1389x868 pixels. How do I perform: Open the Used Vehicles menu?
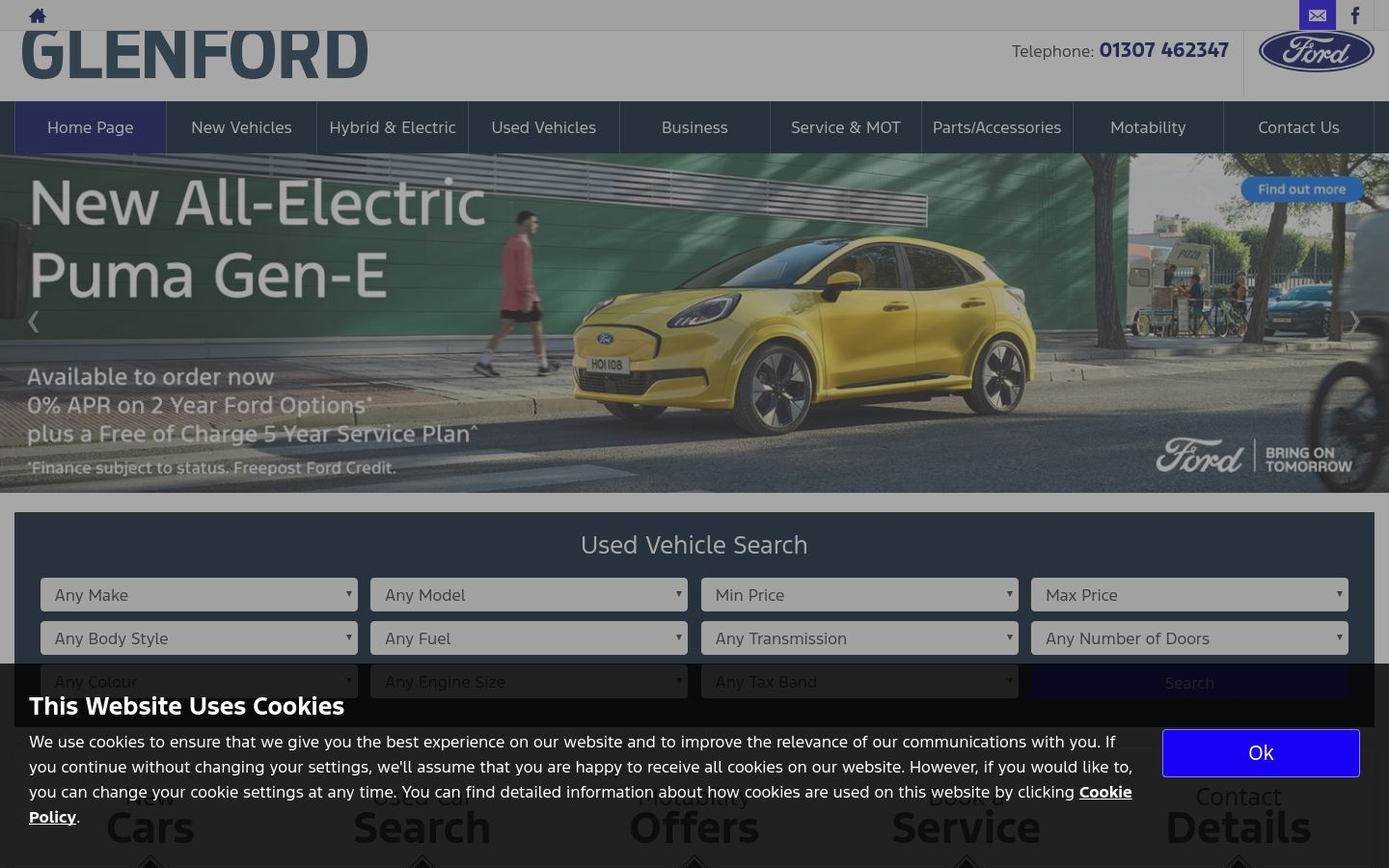pos(544,127)
